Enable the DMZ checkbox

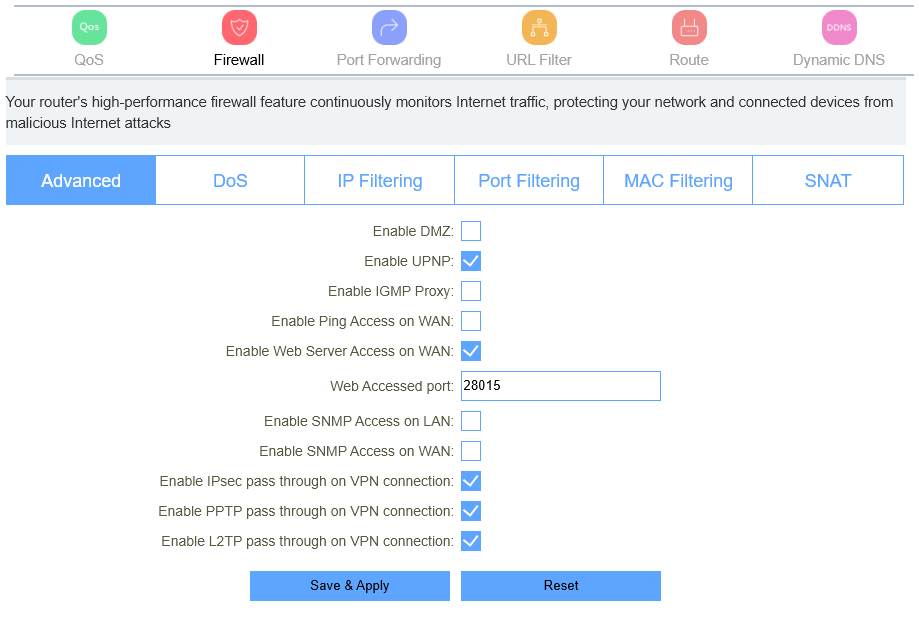(x=471, y=231)
